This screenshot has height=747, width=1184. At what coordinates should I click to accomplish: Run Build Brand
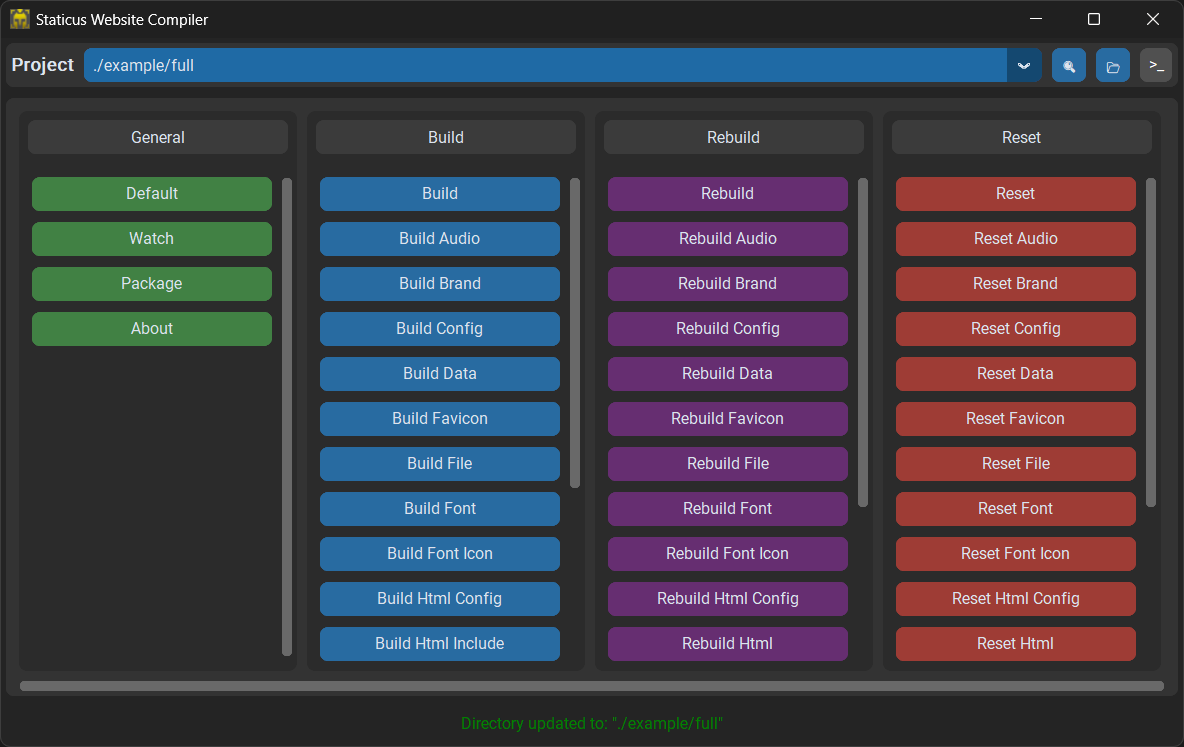click(x=439, y=284)
